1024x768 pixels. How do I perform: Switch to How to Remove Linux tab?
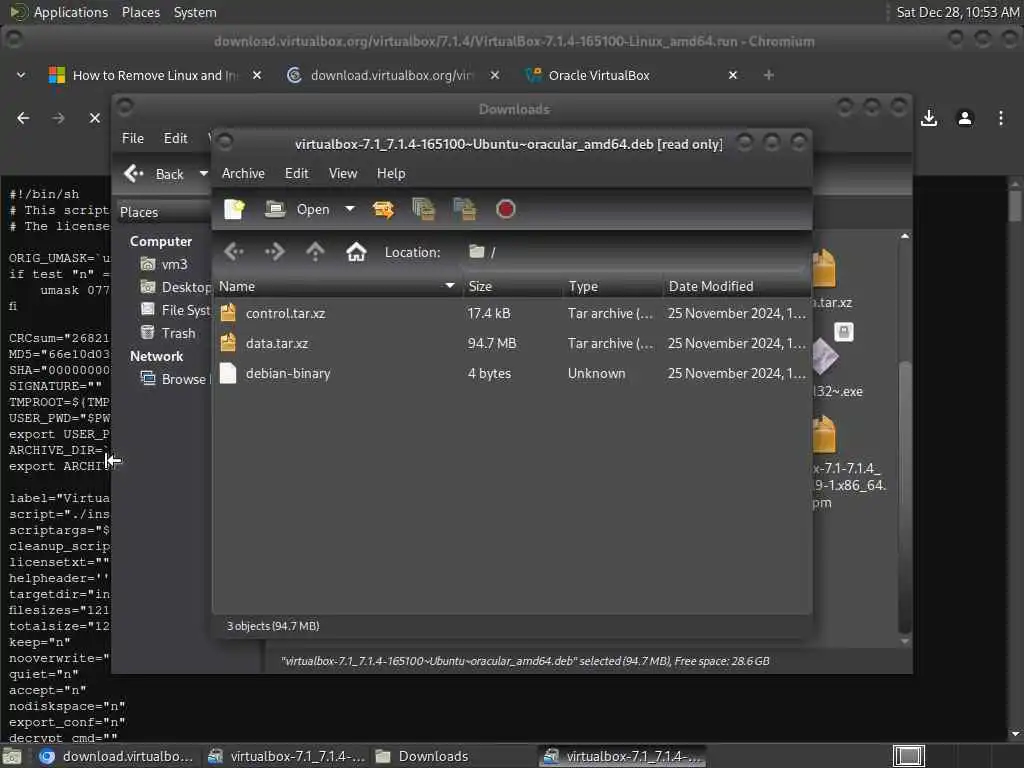tap(153, 75)
